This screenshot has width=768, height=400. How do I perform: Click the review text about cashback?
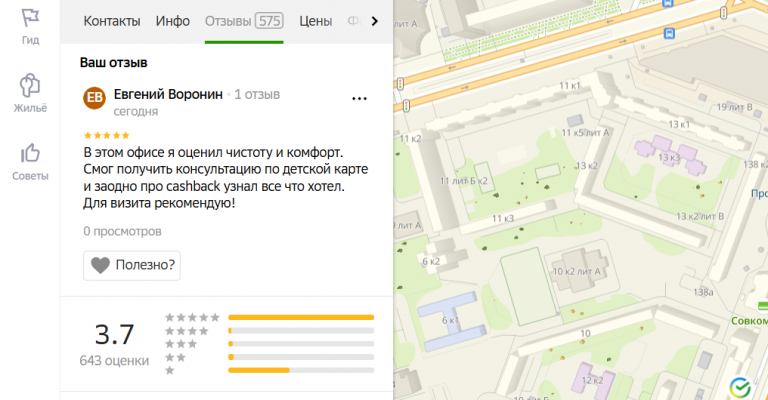(x=225, y=178)
